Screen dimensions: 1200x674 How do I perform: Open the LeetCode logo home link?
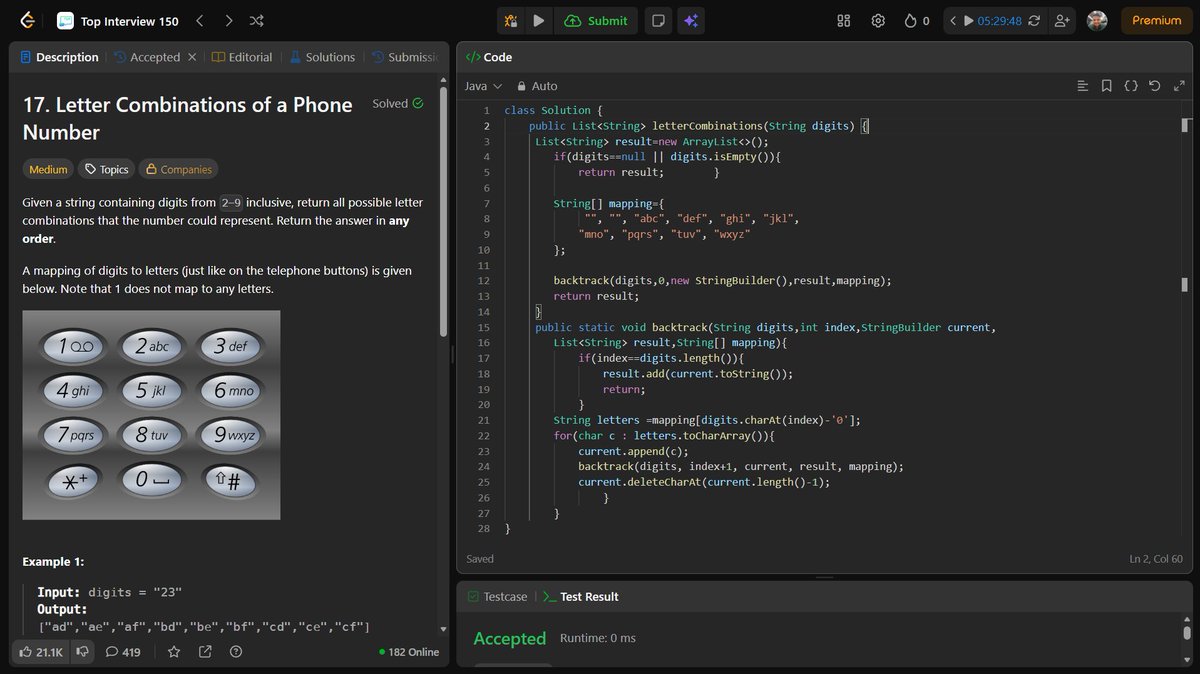[x=27, y=20]
